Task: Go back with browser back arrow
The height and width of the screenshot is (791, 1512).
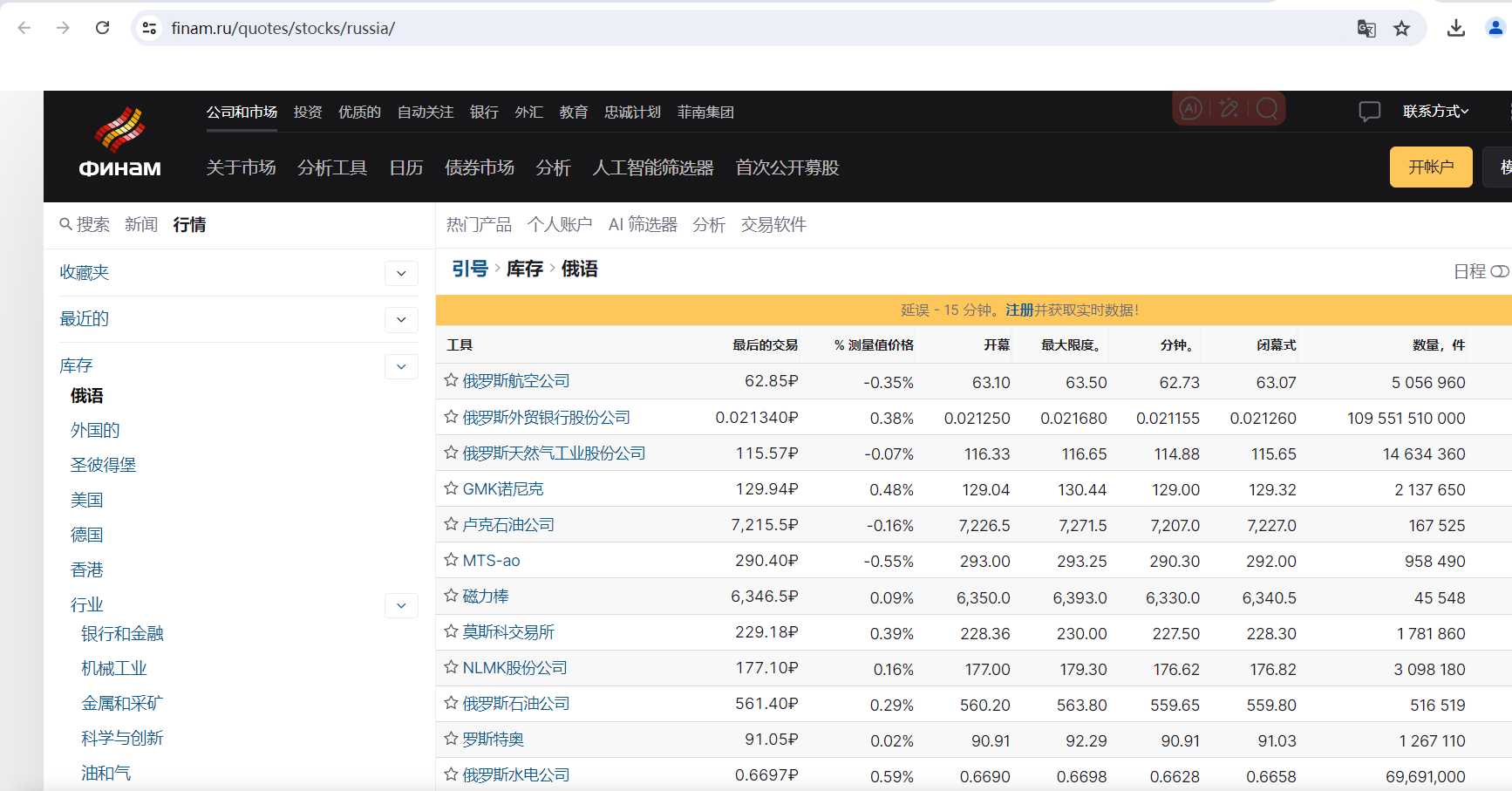Action: [x=24, y=28]
